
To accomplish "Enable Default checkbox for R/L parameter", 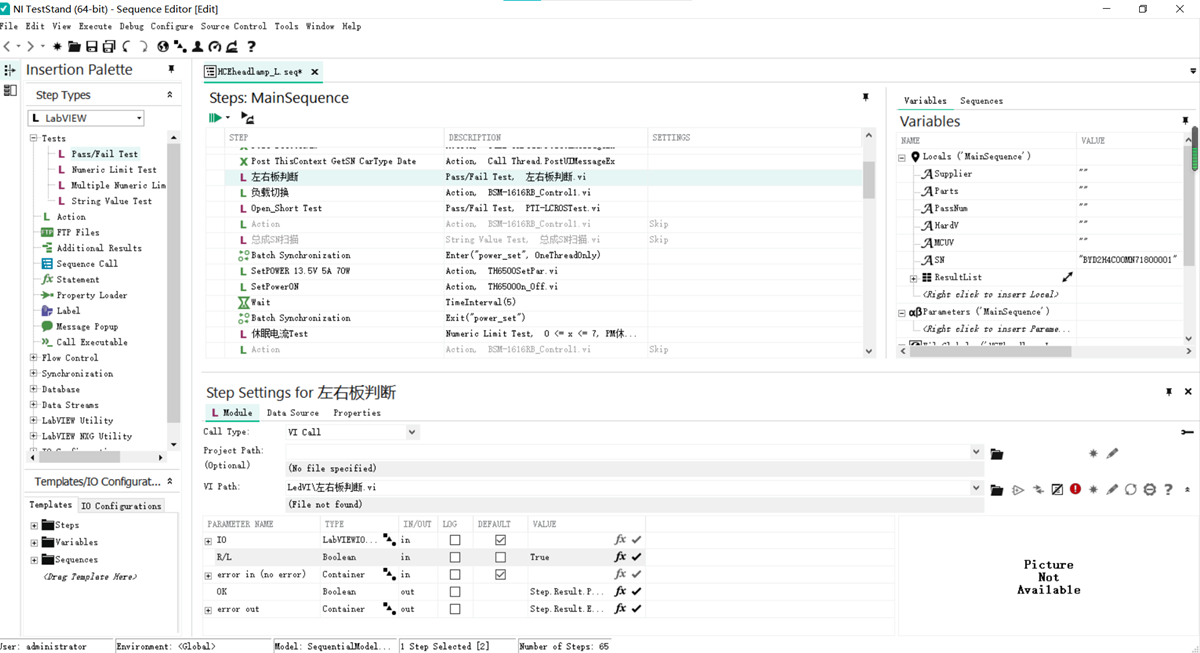I will pyautogui.click(x=500, y=557).
